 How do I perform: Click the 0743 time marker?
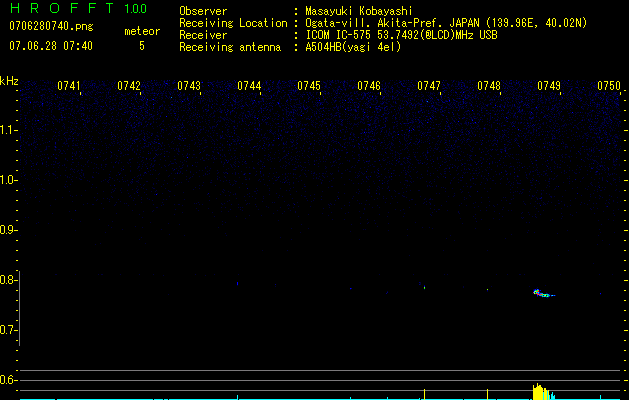coord(189,86)
